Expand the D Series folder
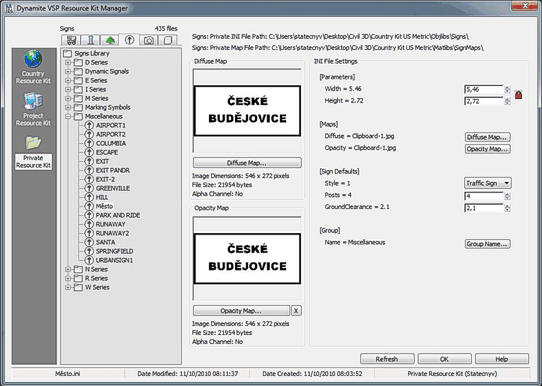The height and width of the screenshot is (386, 542). pyautogui.click(x=68, y=63)
